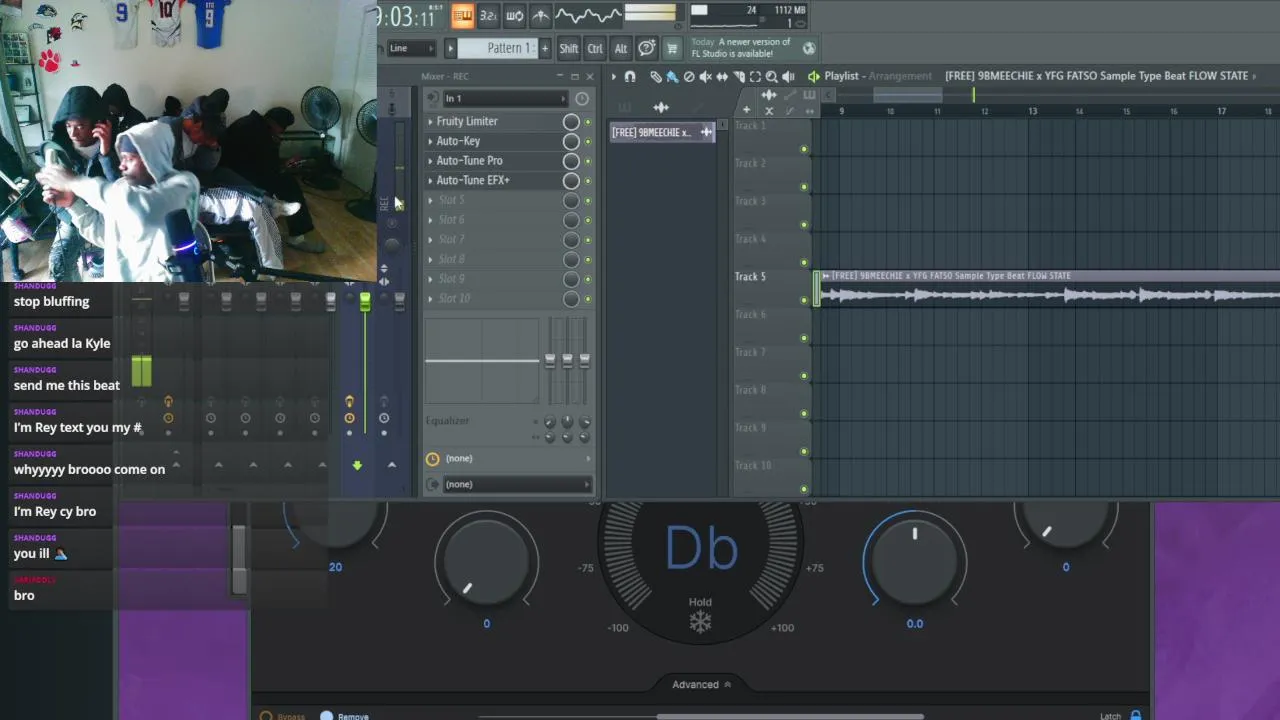Screen dimensions: 1280x720
Task: Click the green speaker icon beside Playlist title
Action: [x=814, y=76]
